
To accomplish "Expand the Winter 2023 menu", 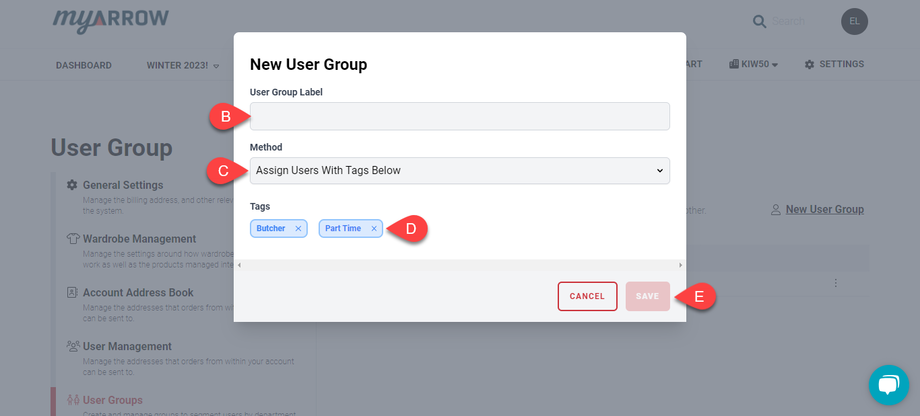I will 183,65.
